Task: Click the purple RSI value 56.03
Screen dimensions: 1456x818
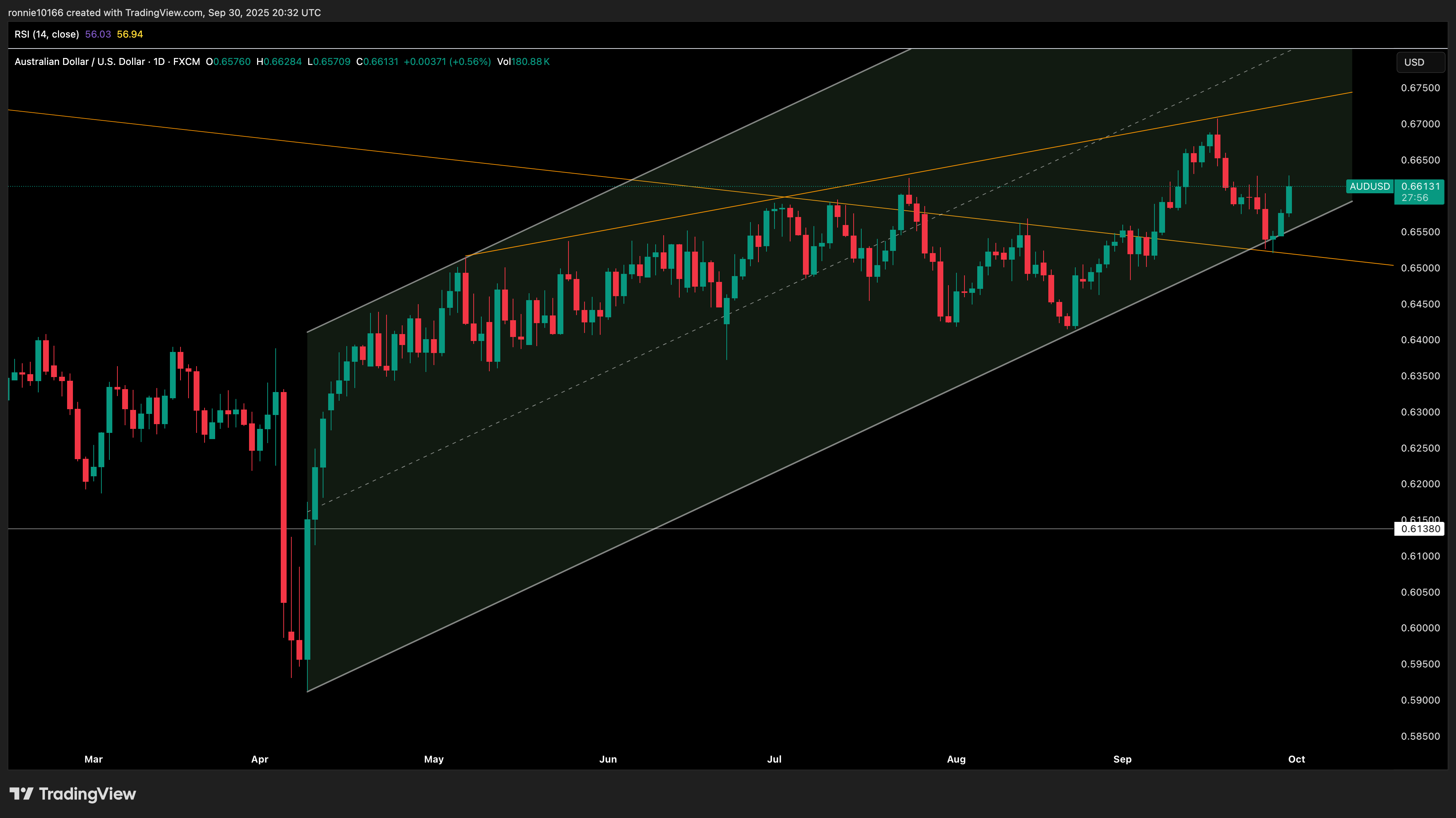Action: click(x=98, y=35)
